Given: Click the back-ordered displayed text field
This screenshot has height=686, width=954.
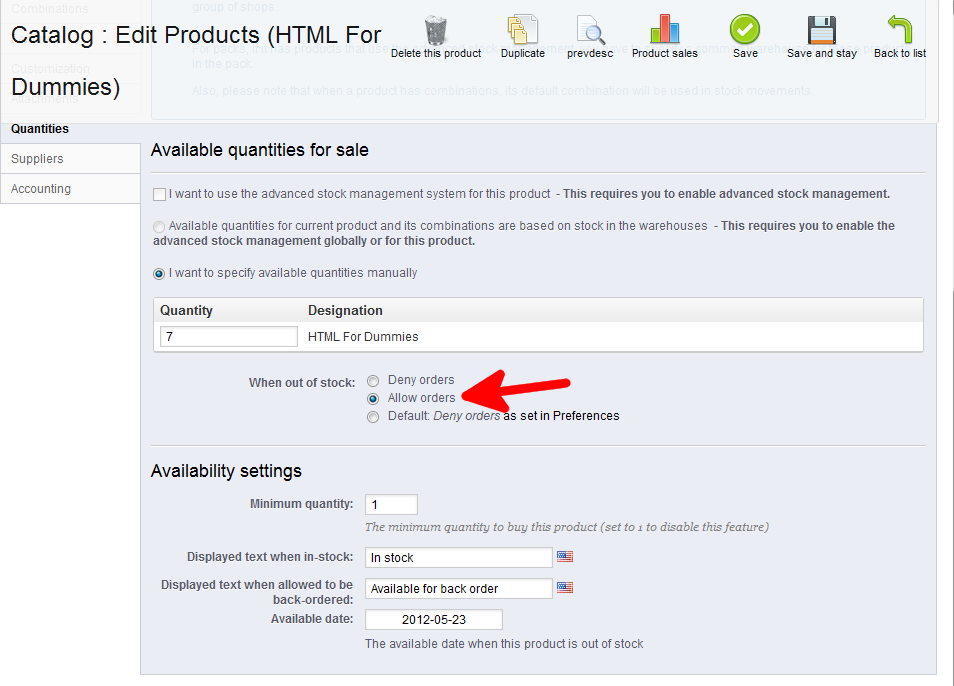Looking at the screenshot, I should coord(459,588).
